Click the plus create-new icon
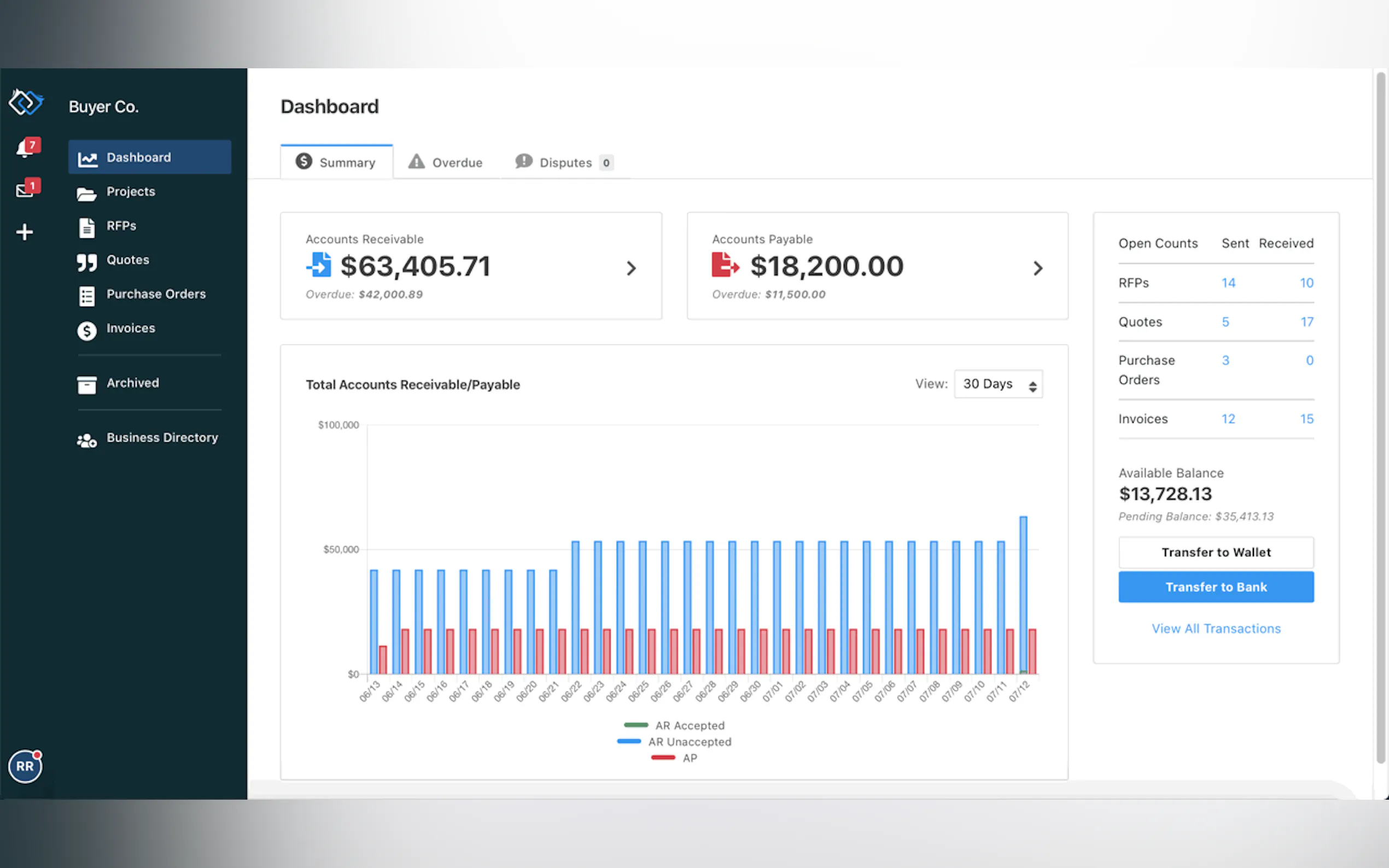The image size is (1389, 868). coord(24,232)
